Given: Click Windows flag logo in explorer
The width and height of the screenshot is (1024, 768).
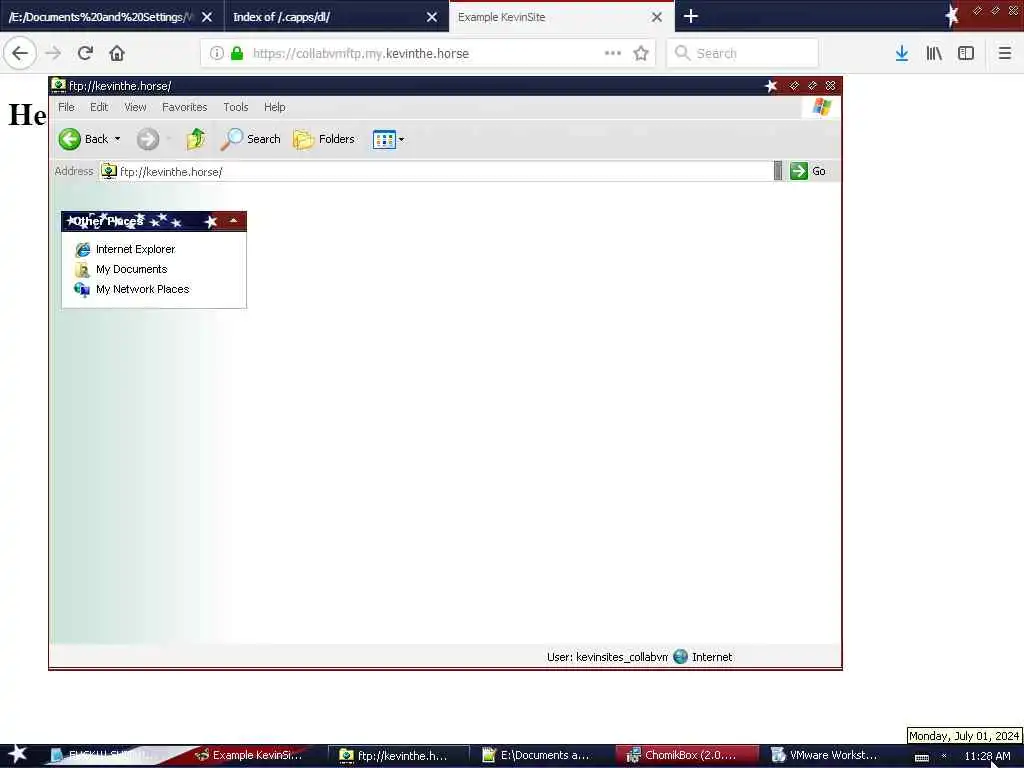Looking at the screenshot, I should point(822,107).
